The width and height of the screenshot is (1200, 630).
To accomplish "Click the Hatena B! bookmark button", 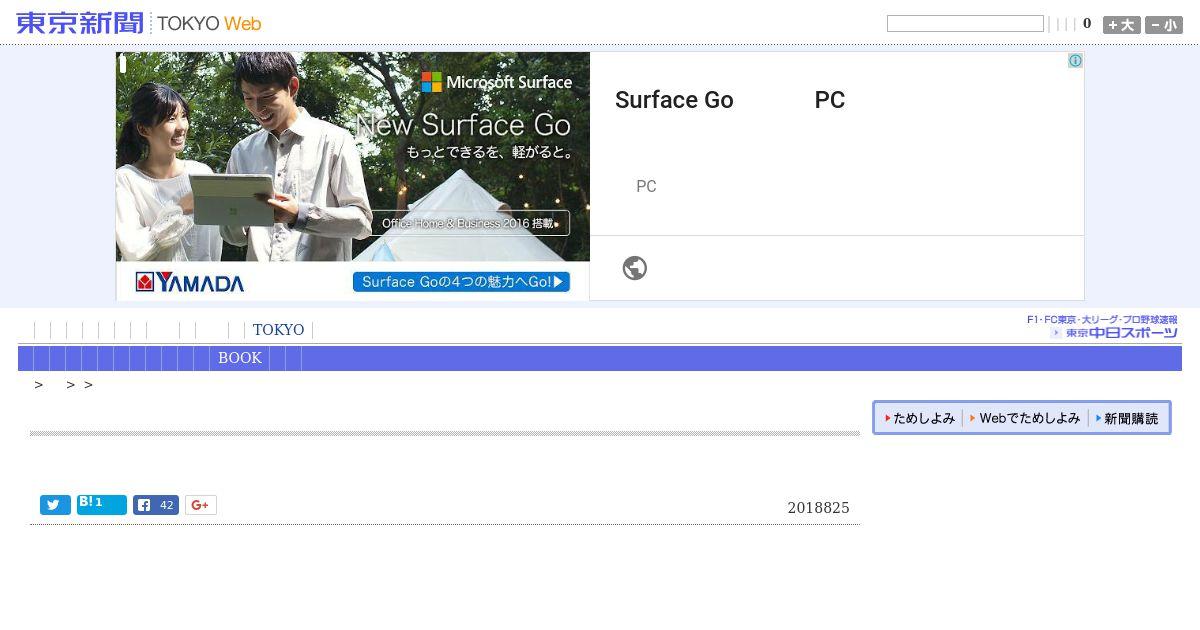I will pos(102,504).
